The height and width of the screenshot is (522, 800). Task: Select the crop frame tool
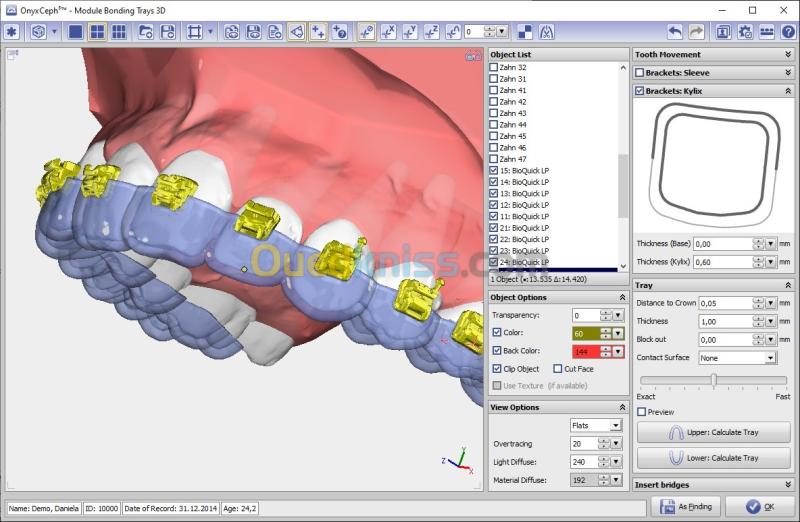[194, 32]
